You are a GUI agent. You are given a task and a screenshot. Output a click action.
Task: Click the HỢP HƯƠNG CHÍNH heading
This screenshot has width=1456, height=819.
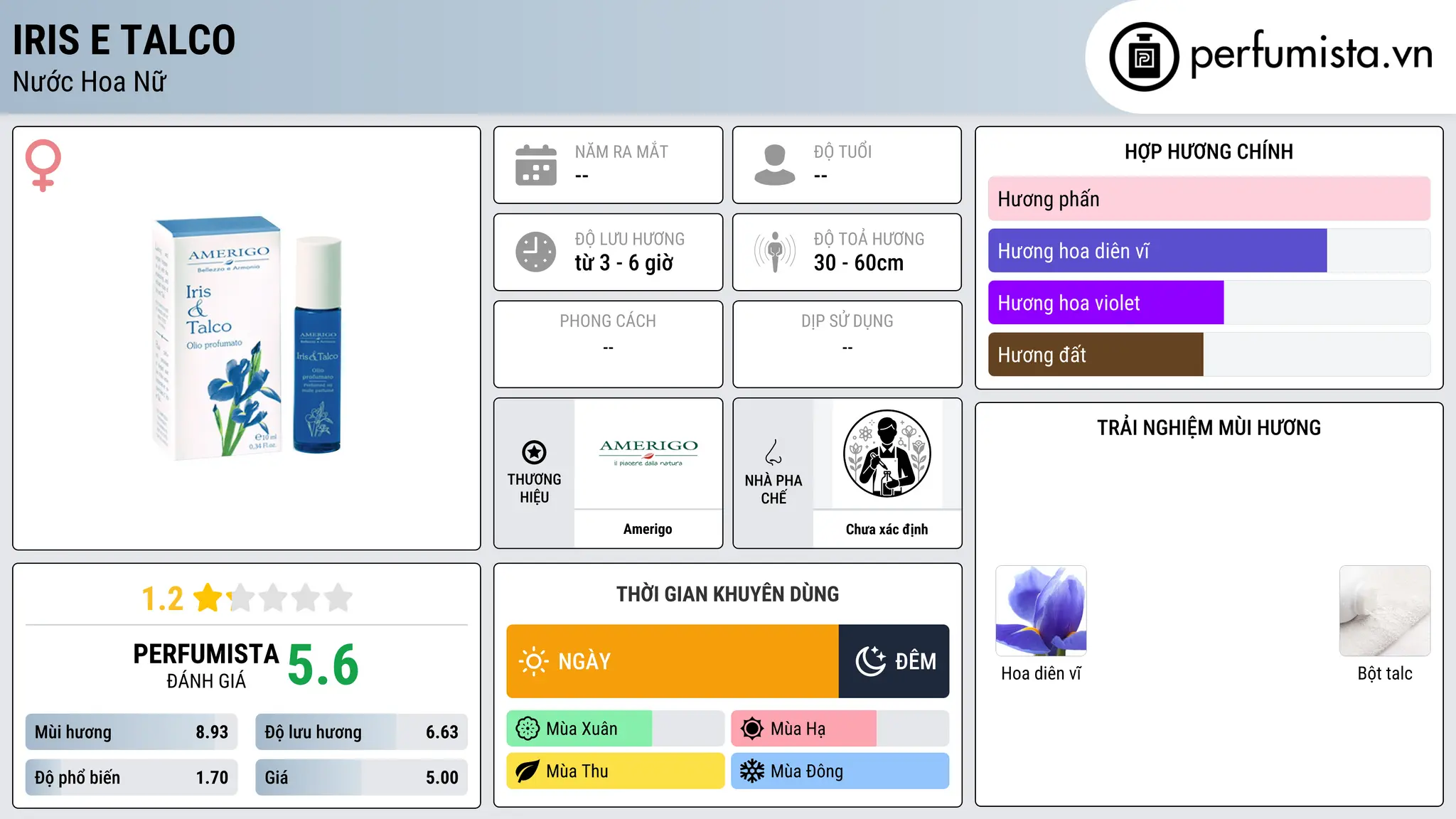(x=1209, y=151)
